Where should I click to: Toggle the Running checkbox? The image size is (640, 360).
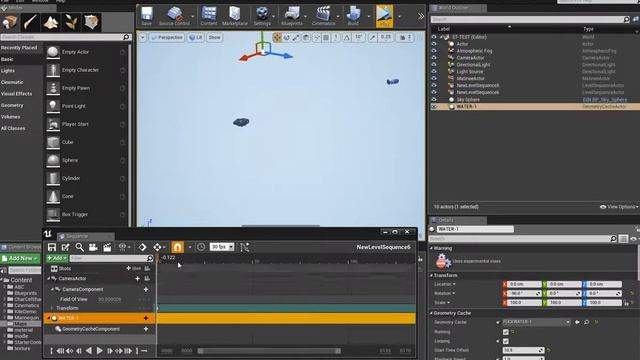(506, 332)
